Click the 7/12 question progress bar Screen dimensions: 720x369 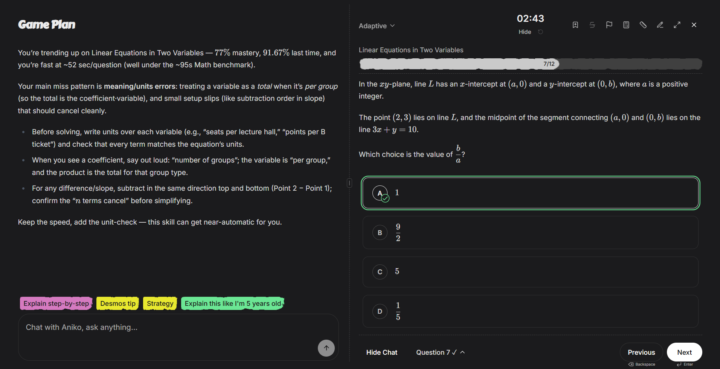530,64
